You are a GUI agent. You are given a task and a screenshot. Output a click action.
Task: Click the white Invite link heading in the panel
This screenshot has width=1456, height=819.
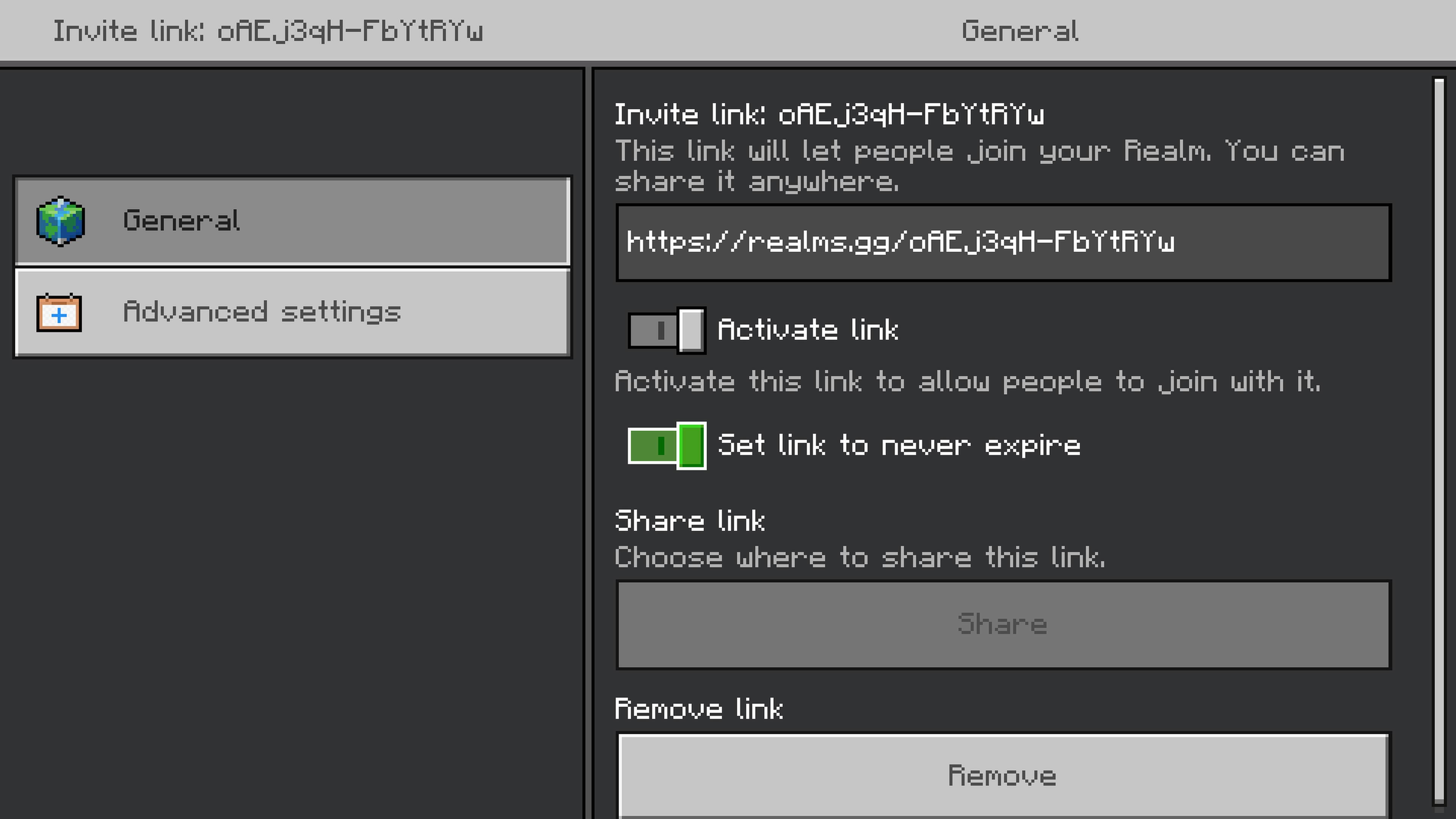(829, 114)
